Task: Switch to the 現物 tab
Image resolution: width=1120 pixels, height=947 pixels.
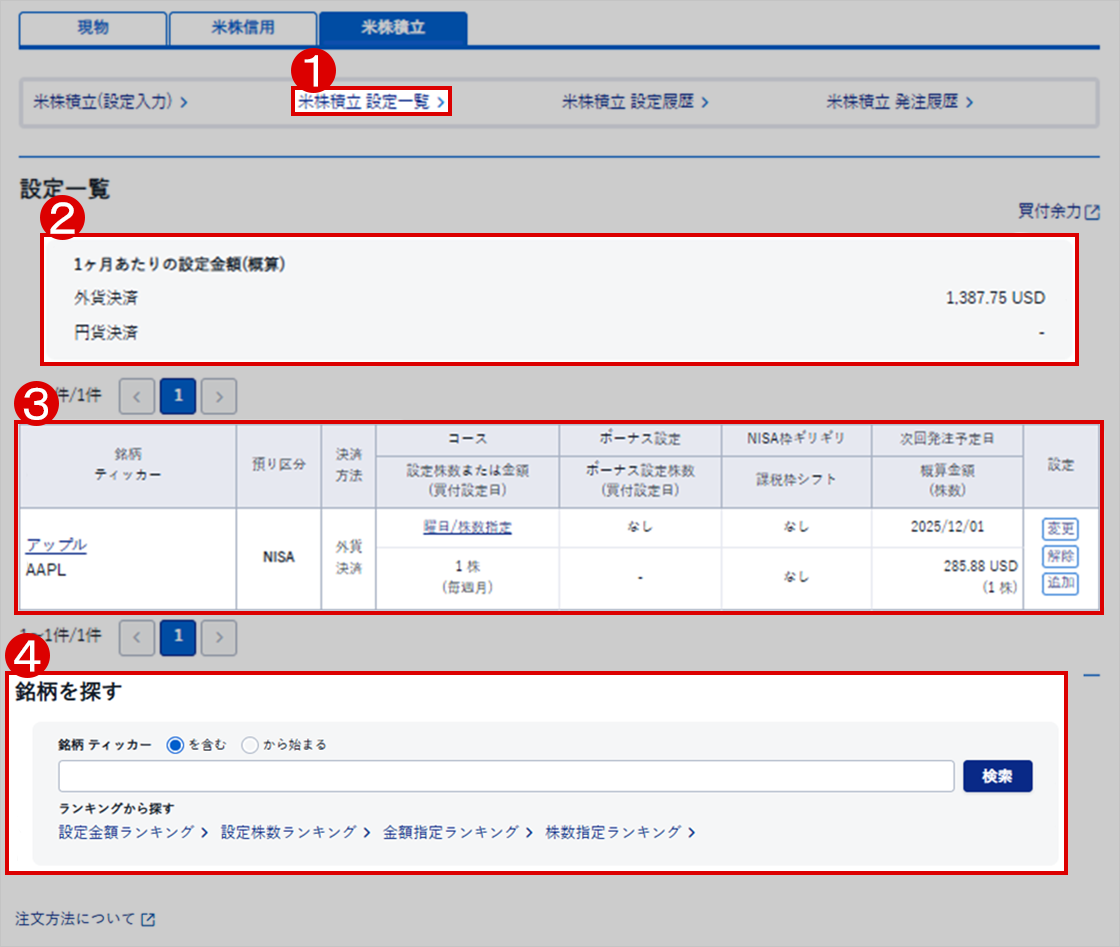Action: coord(91,29)
